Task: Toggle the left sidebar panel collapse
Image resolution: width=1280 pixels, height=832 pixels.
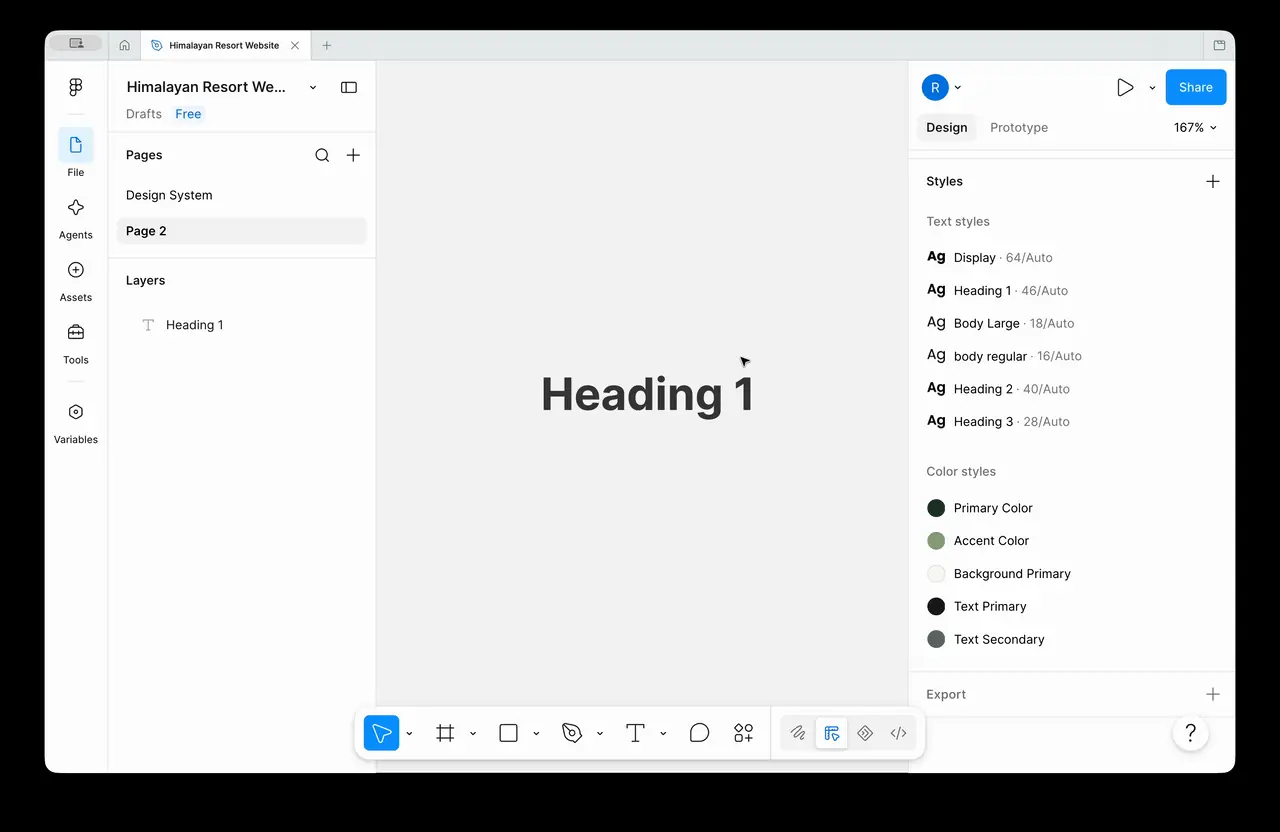Action: click(349, 87)
